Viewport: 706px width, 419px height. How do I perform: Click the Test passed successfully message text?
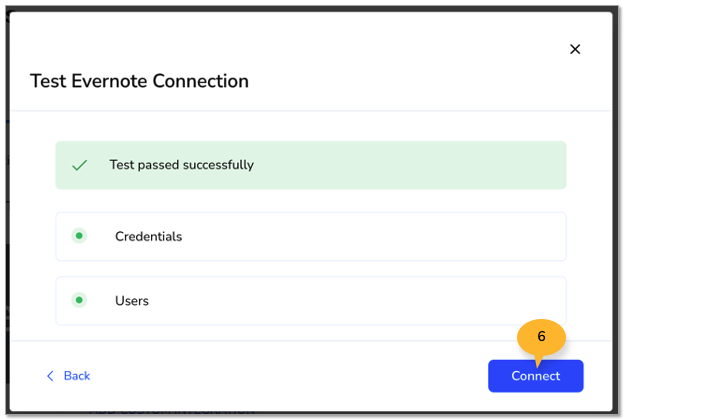(182, 165)
